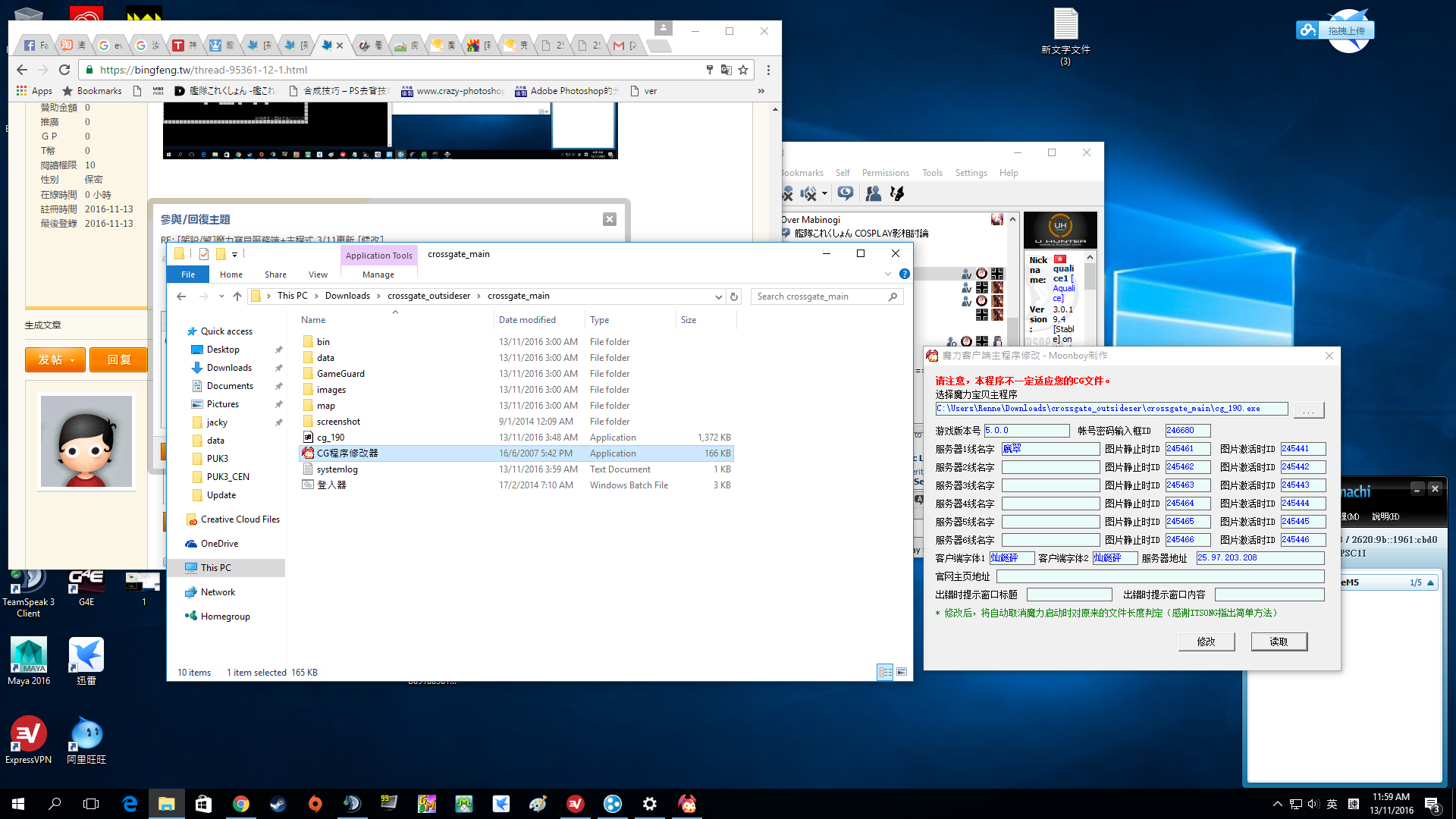
Task: Open the Customize Quick Access Toolbar dropdown
Action: coord(234,255)
